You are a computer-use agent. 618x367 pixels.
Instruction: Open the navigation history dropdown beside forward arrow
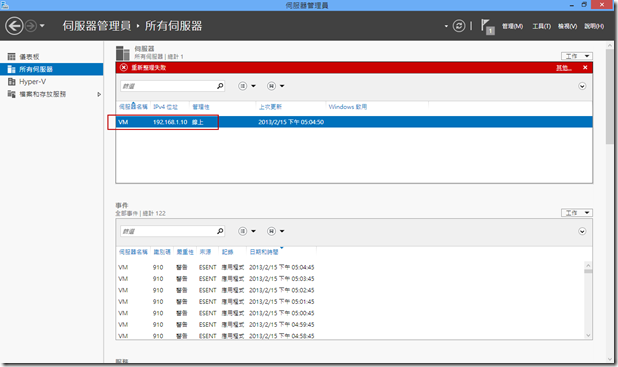point(42,26)
